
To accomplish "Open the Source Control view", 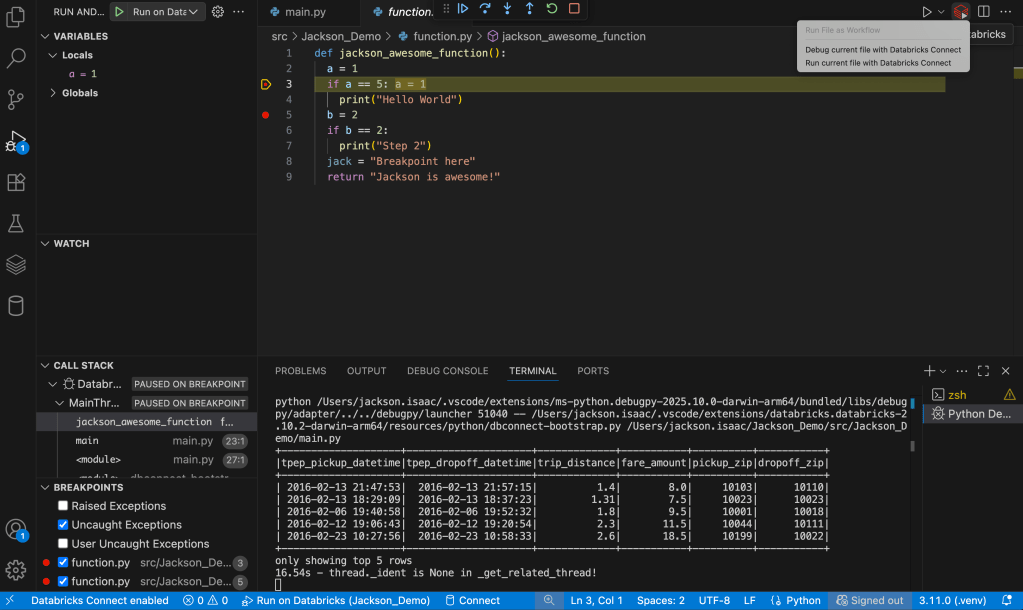I will coord(14,100).
